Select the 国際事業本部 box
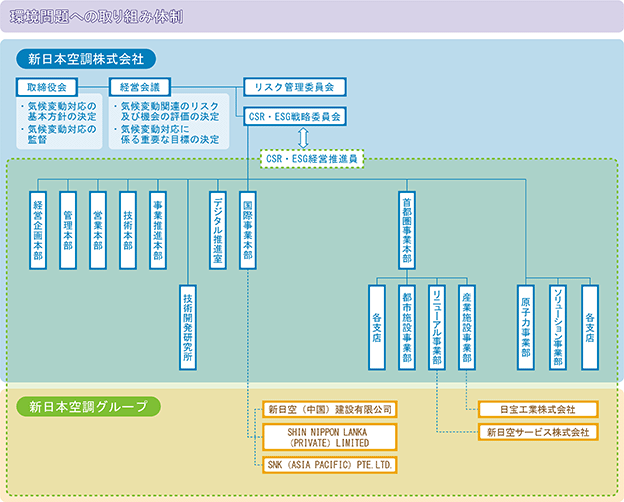The height and width of the screenshot is (502, 624). [x=248, y=230]
